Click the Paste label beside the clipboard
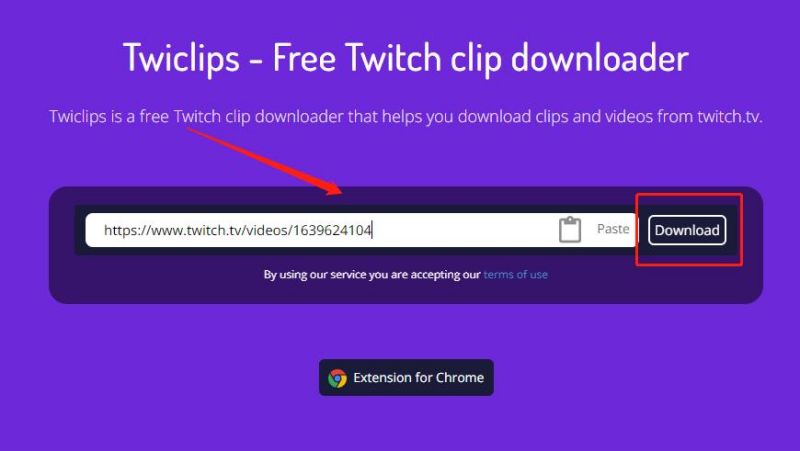This screenshot has height=451, width=800. pyautogui.click(x=613, y=229)
